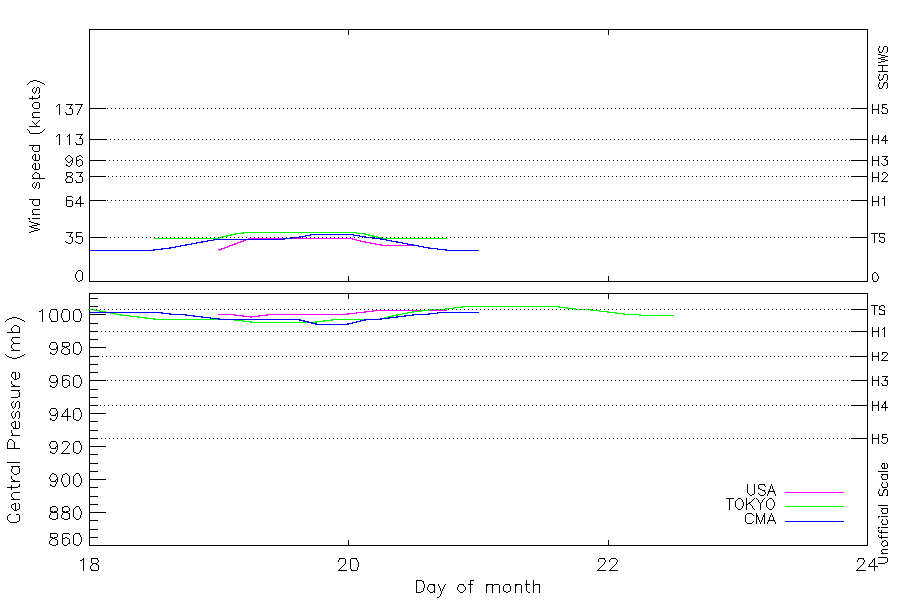The height and width of the screenshot is (600, 900).
Task: Click the "860" pressure tick label
Action: point(66,539)
